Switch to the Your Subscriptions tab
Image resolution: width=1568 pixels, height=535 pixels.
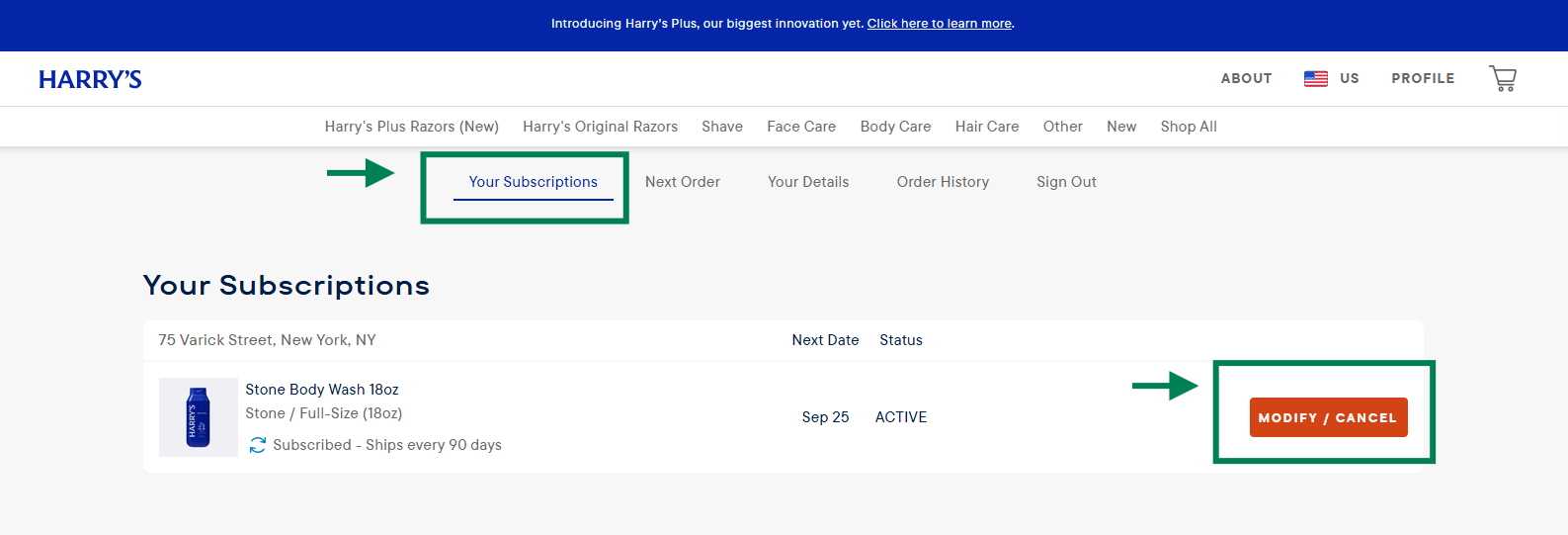pos(533,182)
